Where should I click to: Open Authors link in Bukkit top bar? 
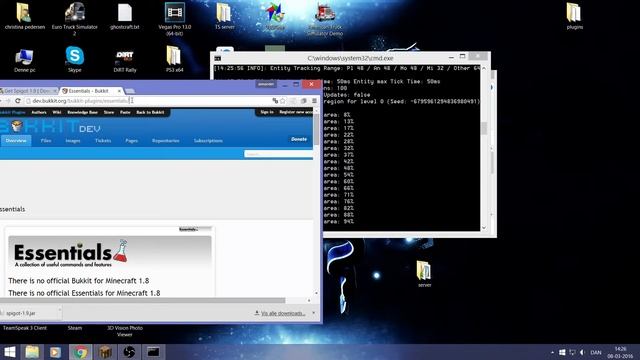pos(39,112)
